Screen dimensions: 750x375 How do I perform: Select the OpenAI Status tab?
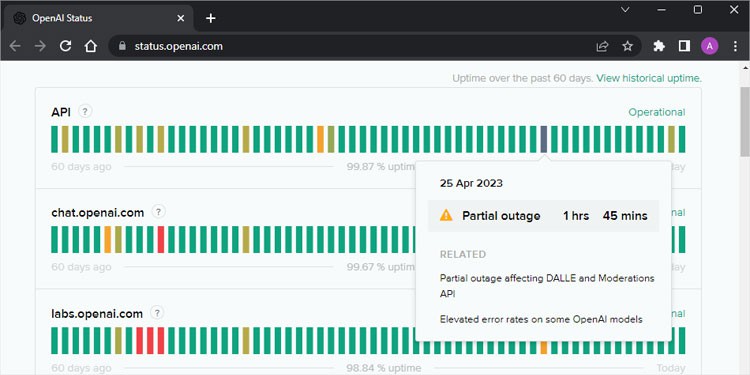click(98, 18)
